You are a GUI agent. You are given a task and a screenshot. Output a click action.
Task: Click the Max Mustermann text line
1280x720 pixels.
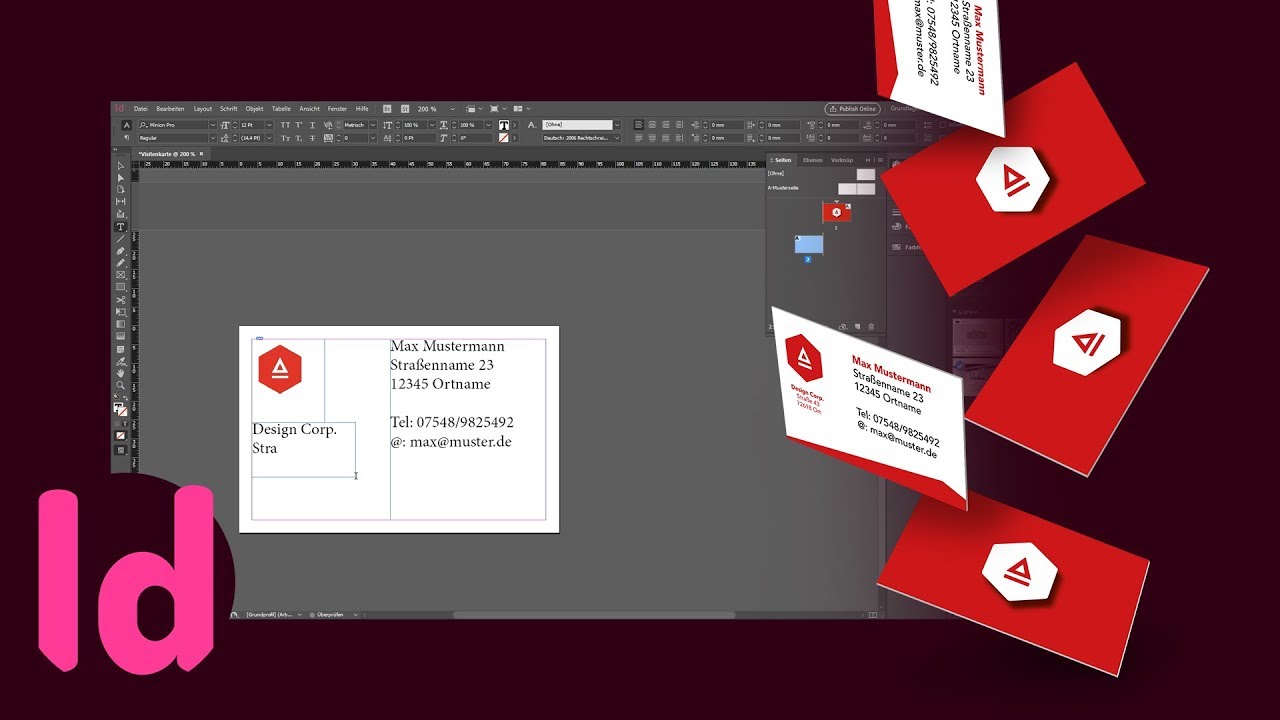pyautogui.click(x=448, y=346)
